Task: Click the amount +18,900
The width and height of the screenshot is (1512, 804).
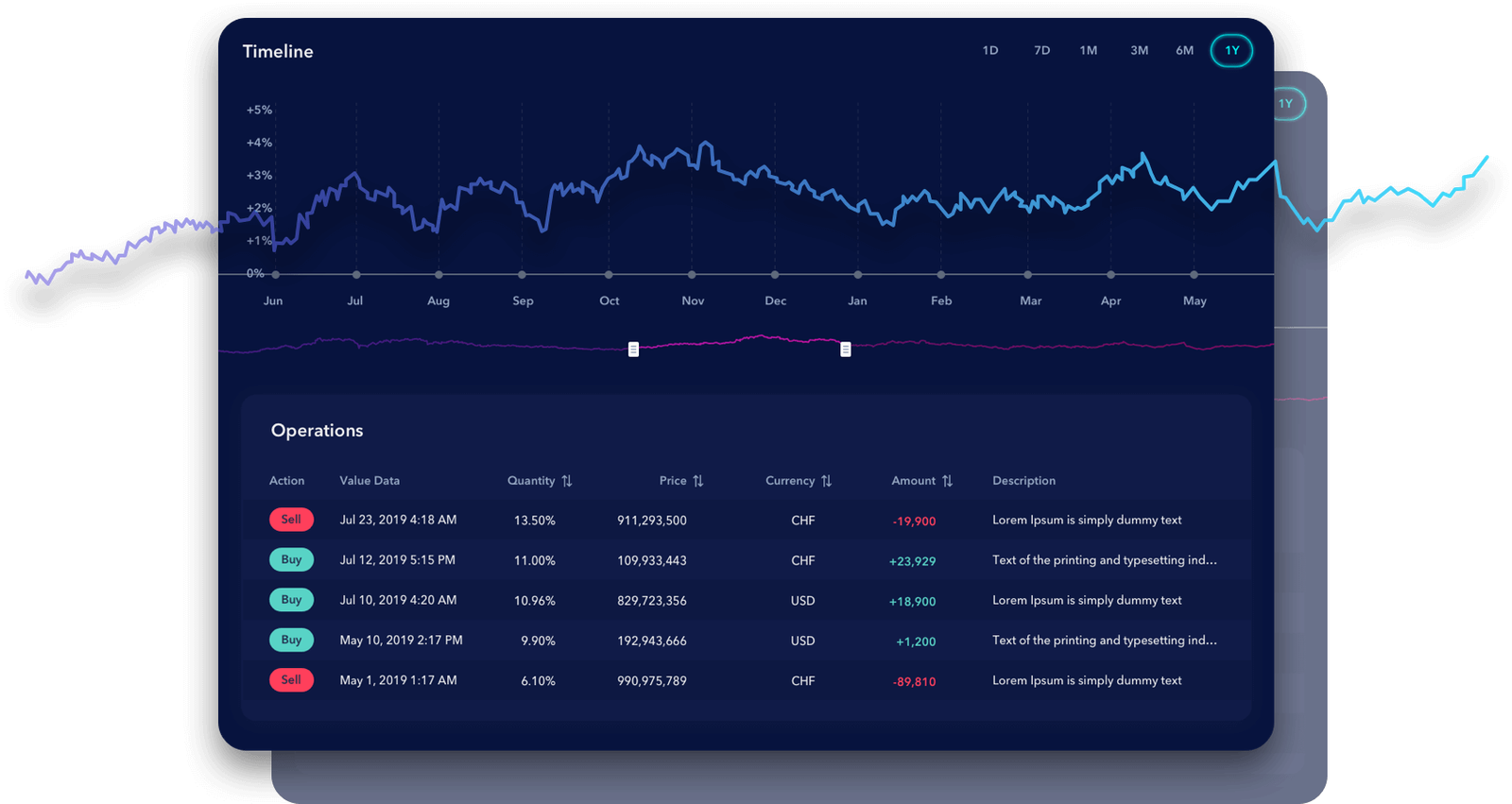Action: tap(913, 602)
